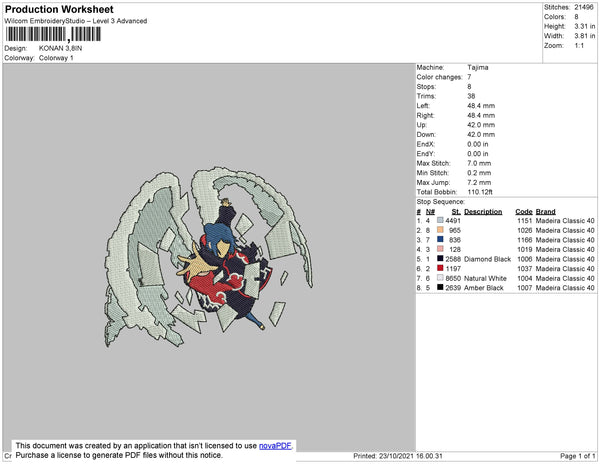Select the 'Diamond Black' description text
The height and width of the screenshot is (464, 600).
(487, 259)
